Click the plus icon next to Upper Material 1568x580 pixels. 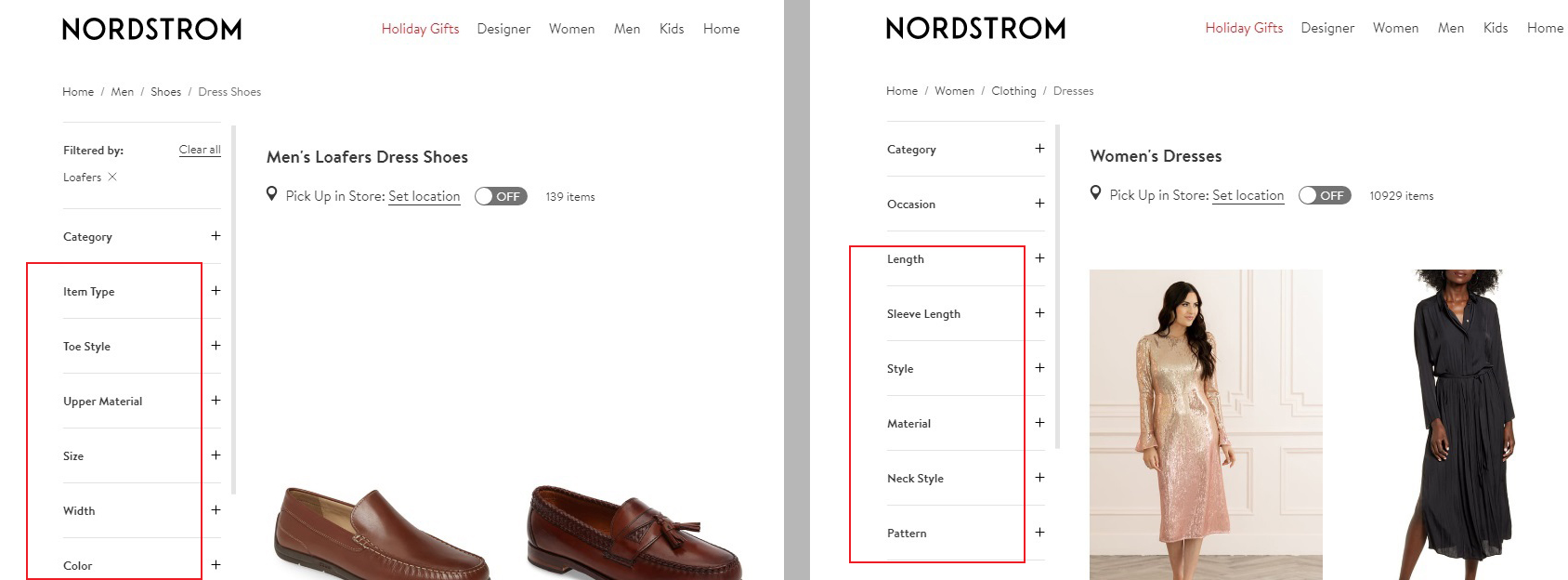(216, 401)
